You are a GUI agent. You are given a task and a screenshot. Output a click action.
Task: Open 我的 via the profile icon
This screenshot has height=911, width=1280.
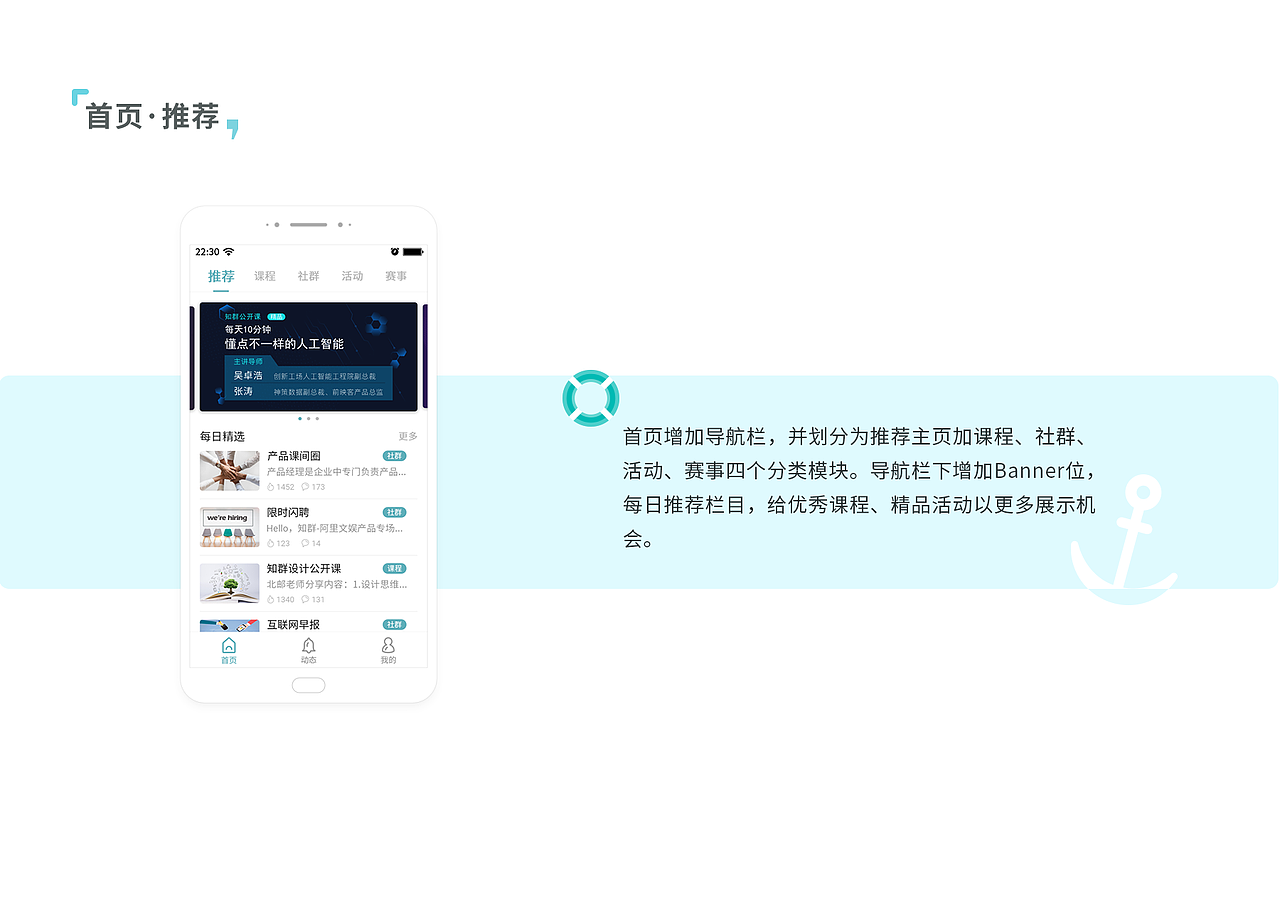click(x=388, y=645)
